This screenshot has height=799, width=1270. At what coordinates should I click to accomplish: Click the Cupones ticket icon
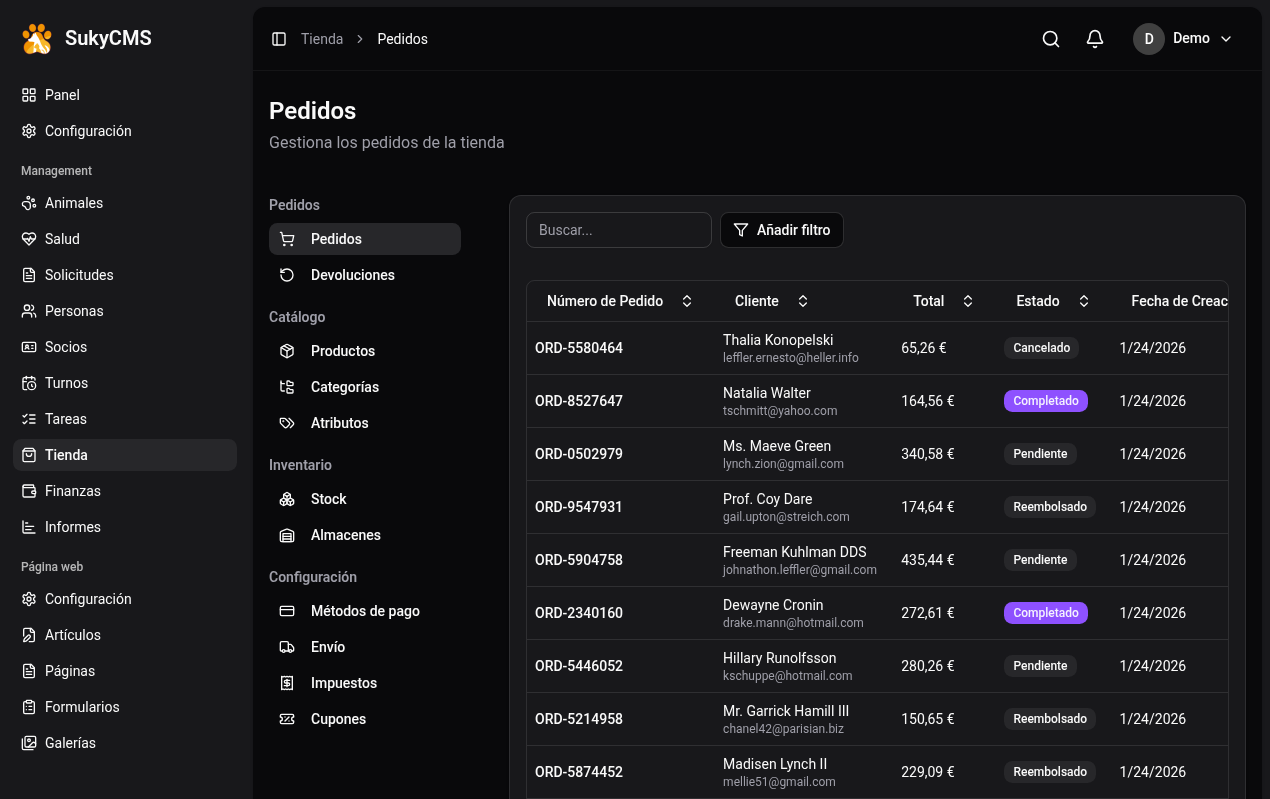[287, 719]
